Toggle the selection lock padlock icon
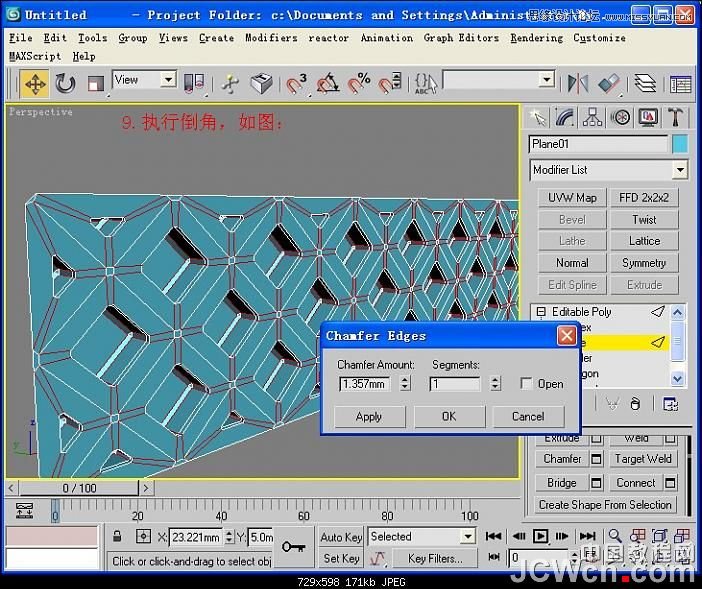Viewport: 702px width, 589px height. click(117, 536)
